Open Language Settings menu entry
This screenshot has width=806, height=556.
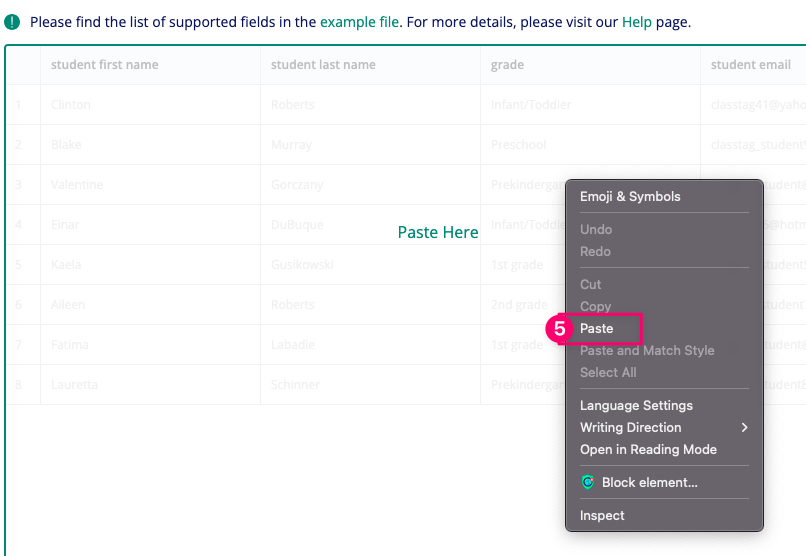636,406
